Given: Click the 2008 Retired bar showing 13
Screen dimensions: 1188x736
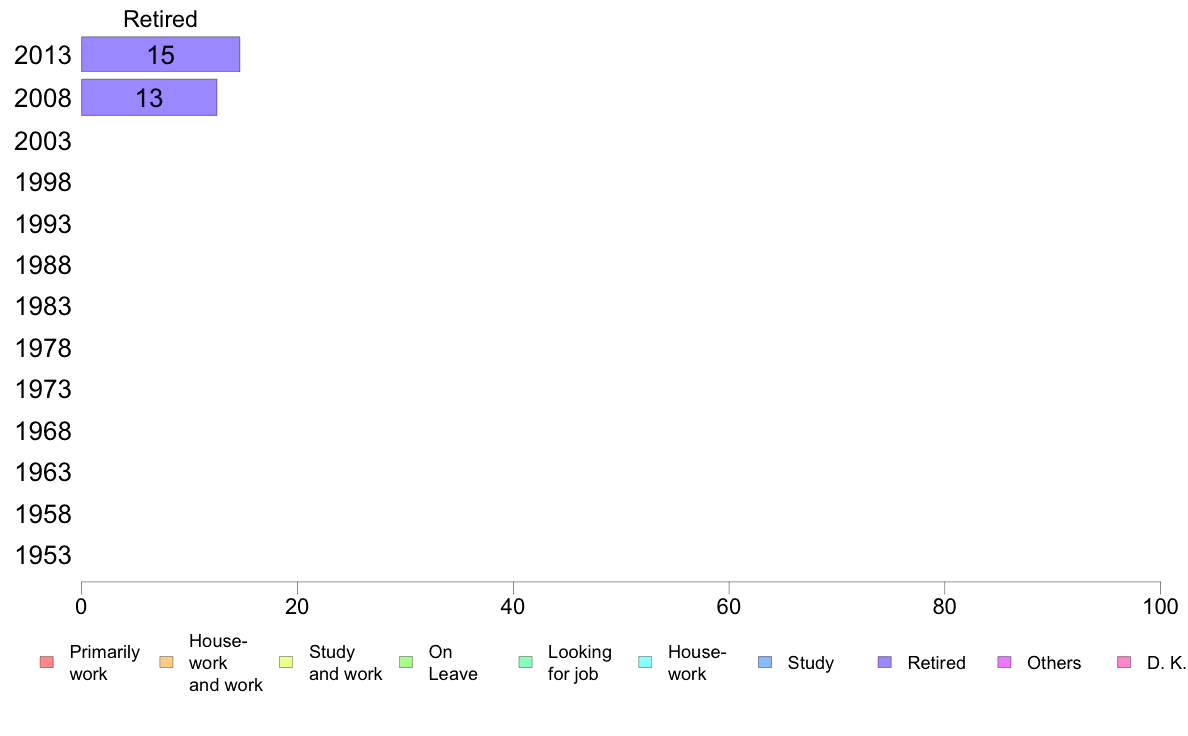Looking at the screenshot, I should (x=149, y=98).
